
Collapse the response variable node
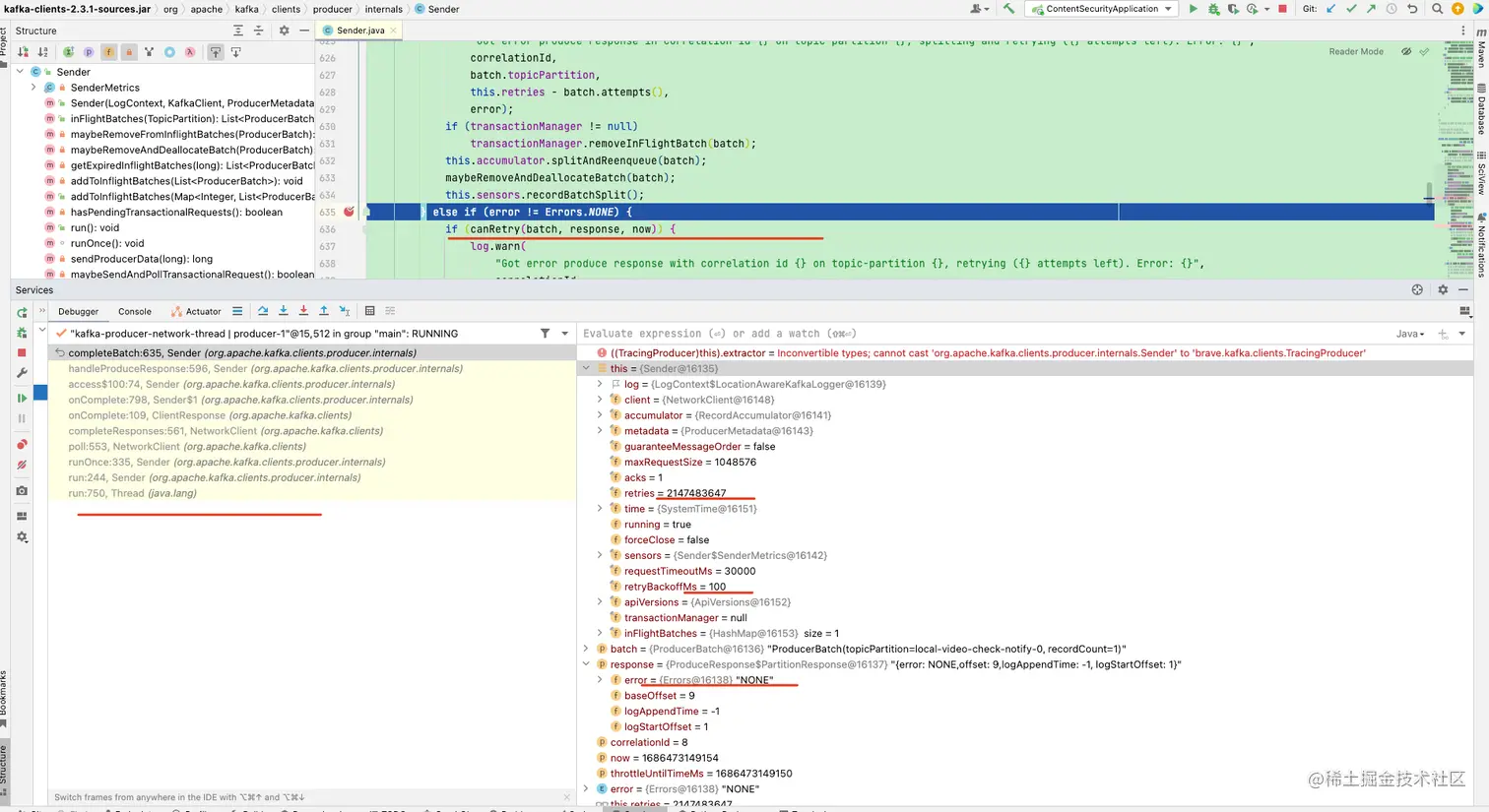(x=586, y=664)
